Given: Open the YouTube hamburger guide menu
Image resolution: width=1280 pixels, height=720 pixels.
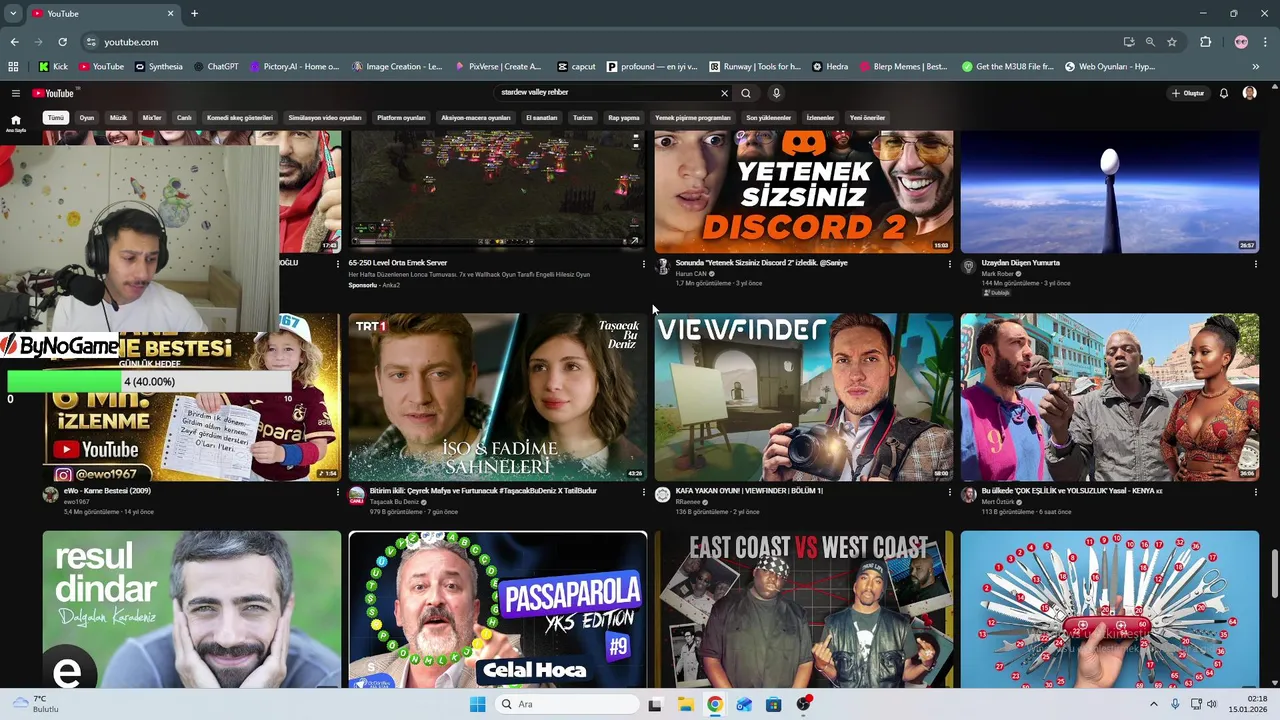Looking at the screenshot, I should pos(15,93).
